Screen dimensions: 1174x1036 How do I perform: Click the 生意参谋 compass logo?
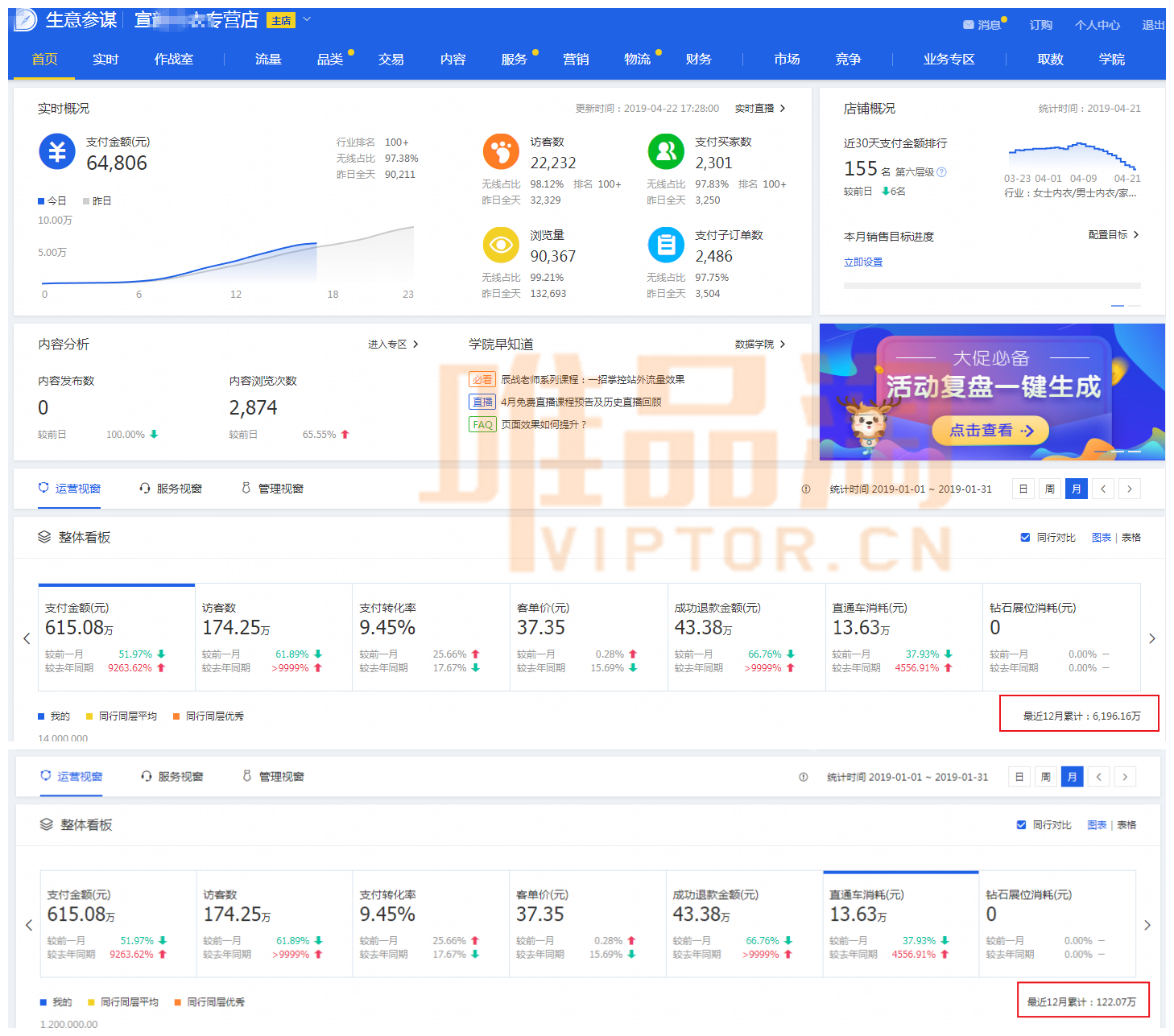tap(26, 20)
